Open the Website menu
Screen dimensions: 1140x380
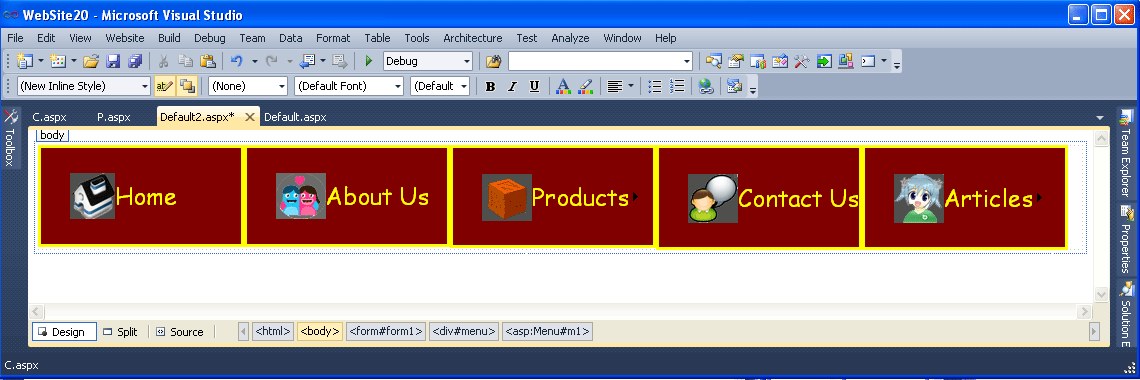tap(125, 38)
